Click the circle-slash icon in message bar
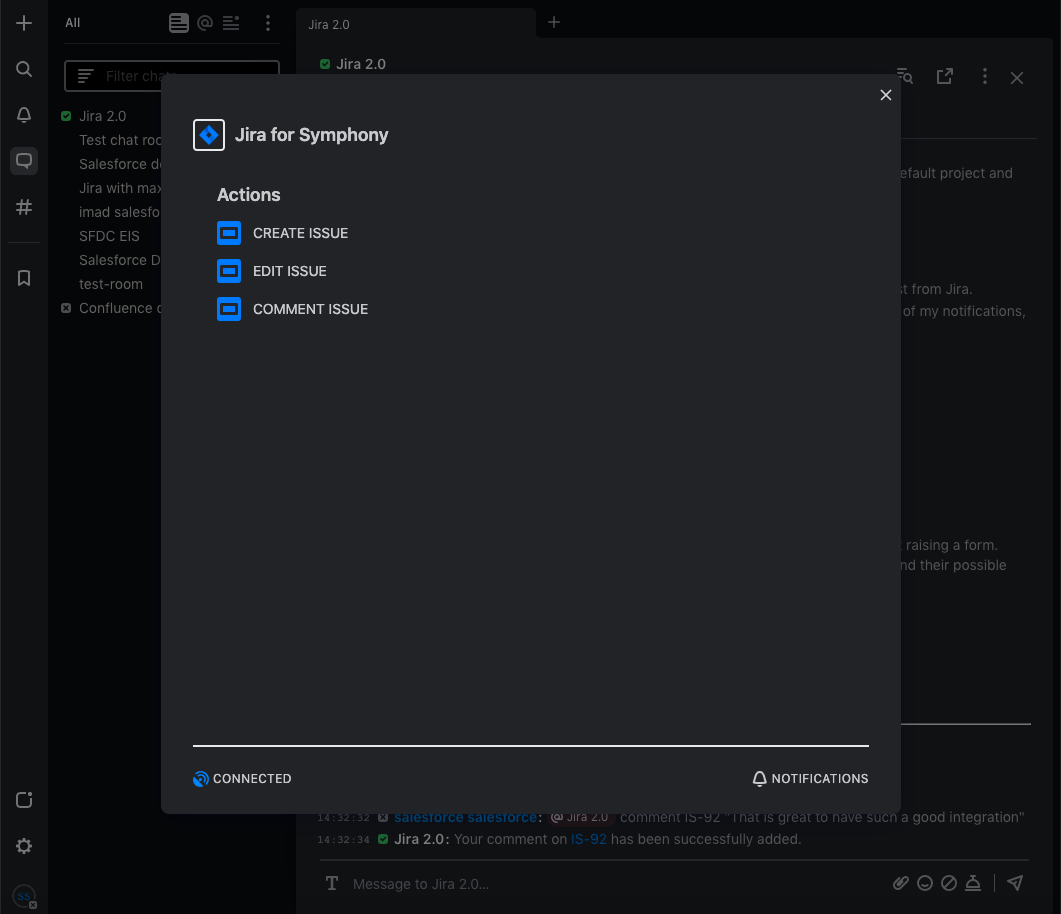 click(949, 883)
